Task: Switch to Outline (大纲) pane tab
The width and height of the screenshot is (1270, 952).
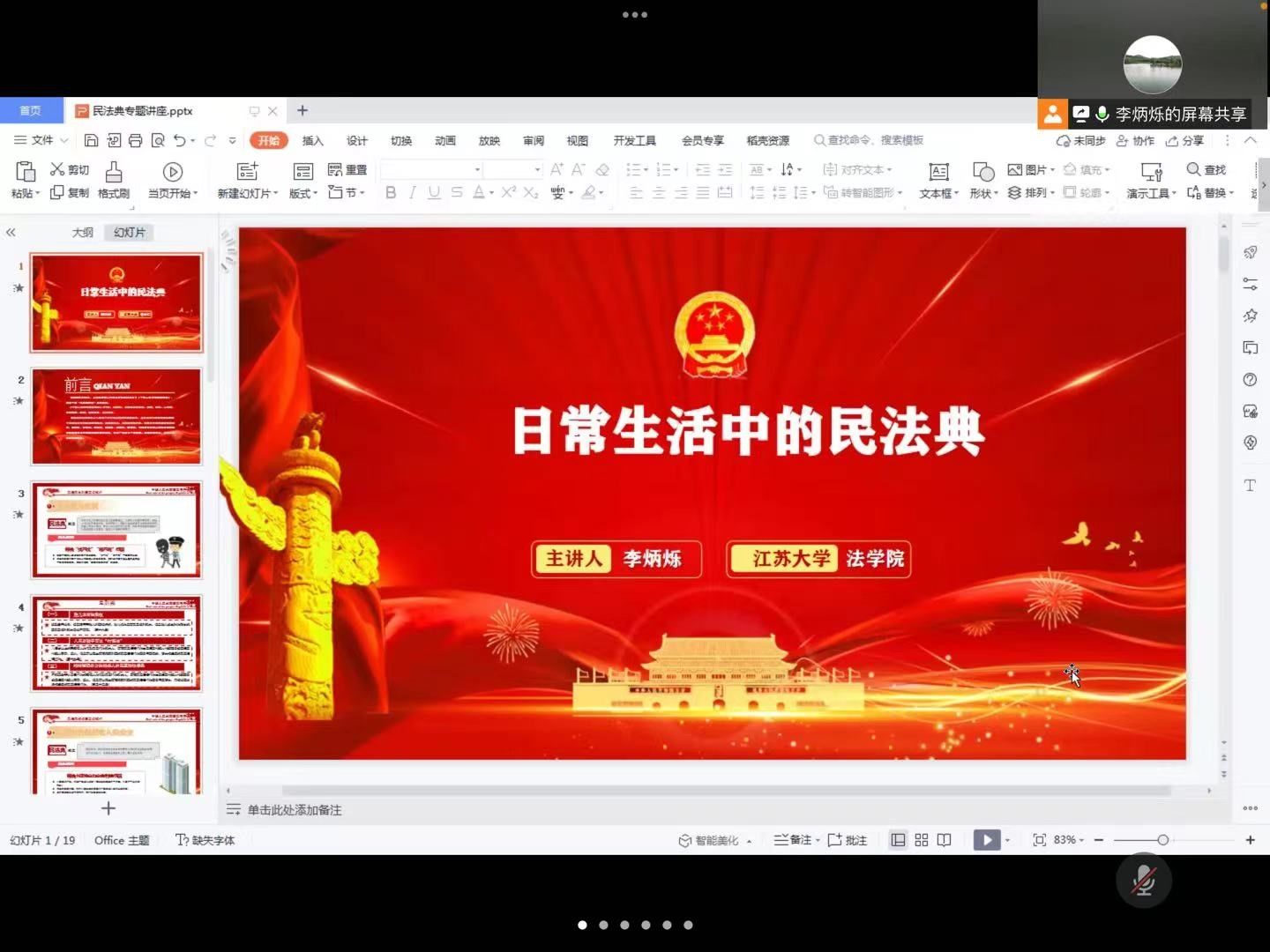Action: 82,233
